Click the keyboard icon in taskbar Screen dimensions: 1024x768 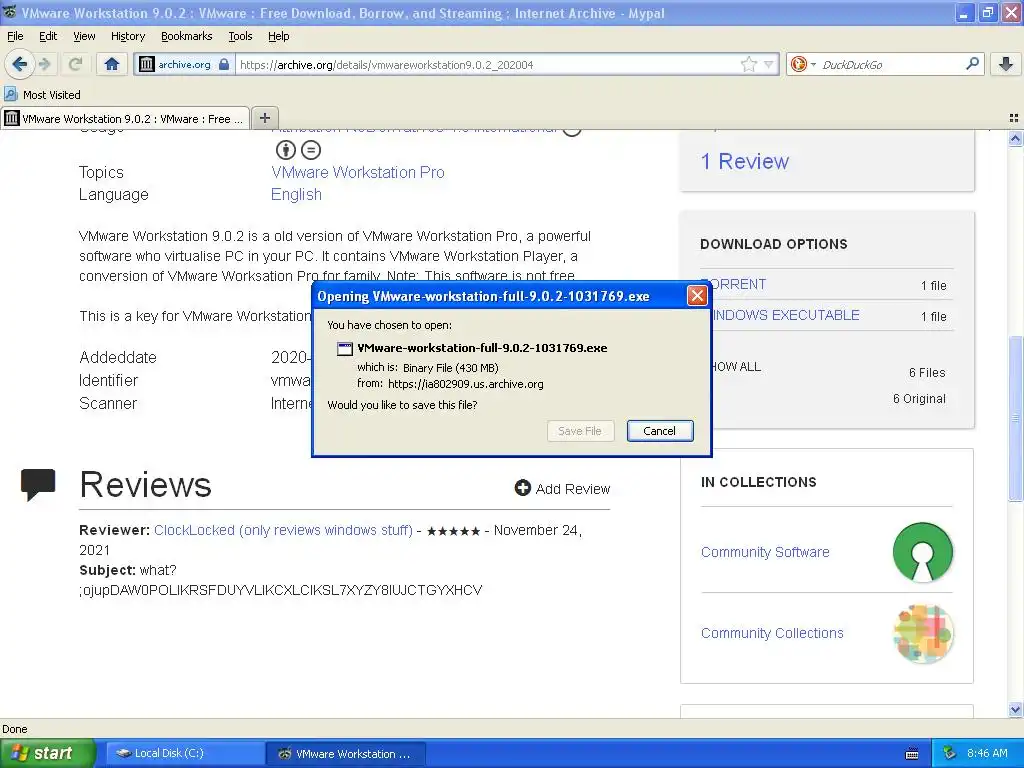(x=912, y=754)
